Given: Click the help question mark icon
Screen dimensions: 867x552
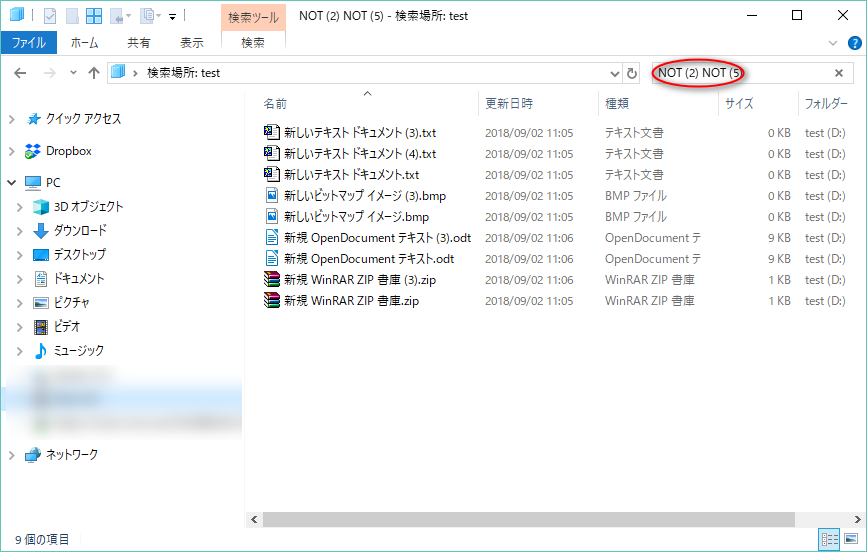Looking at the screenshot, I should click(854, 43).
